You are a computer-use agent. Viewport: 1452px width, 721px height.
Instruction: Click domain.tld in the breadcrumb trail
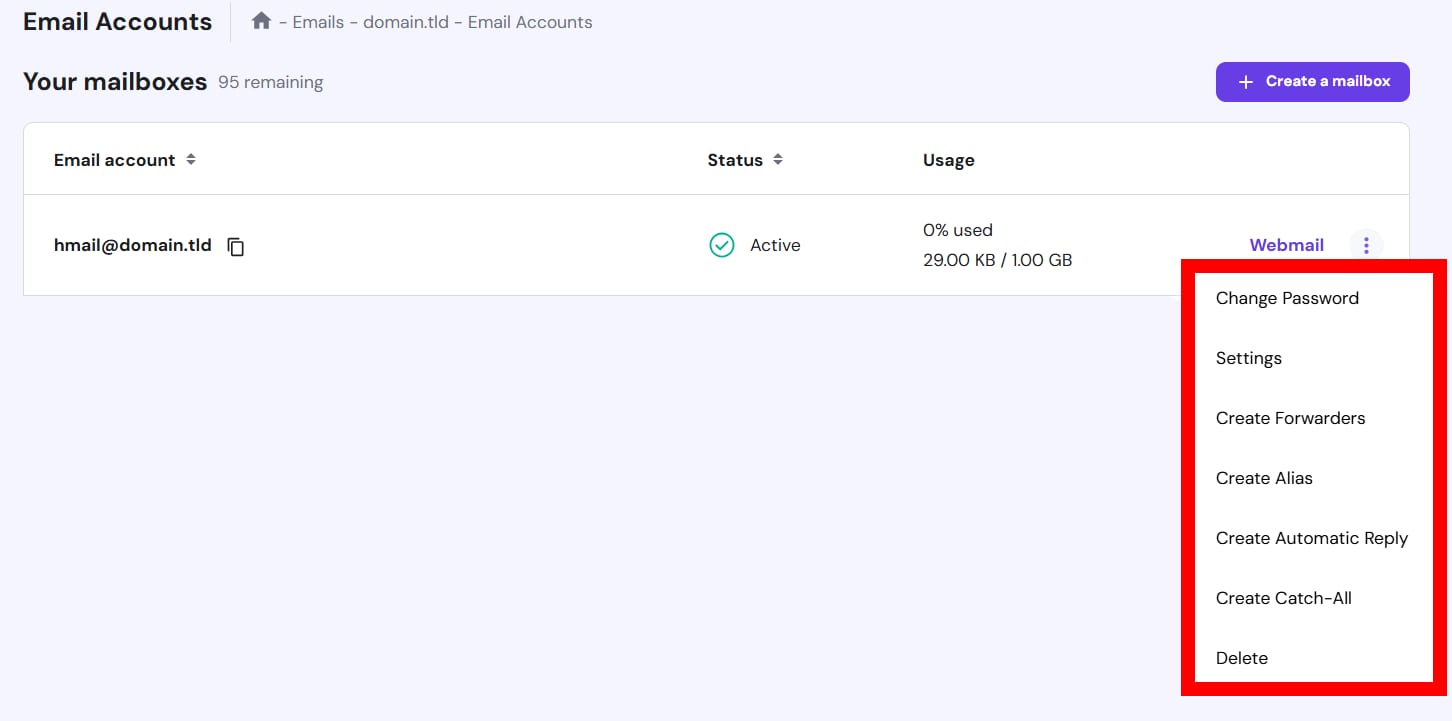405,22
